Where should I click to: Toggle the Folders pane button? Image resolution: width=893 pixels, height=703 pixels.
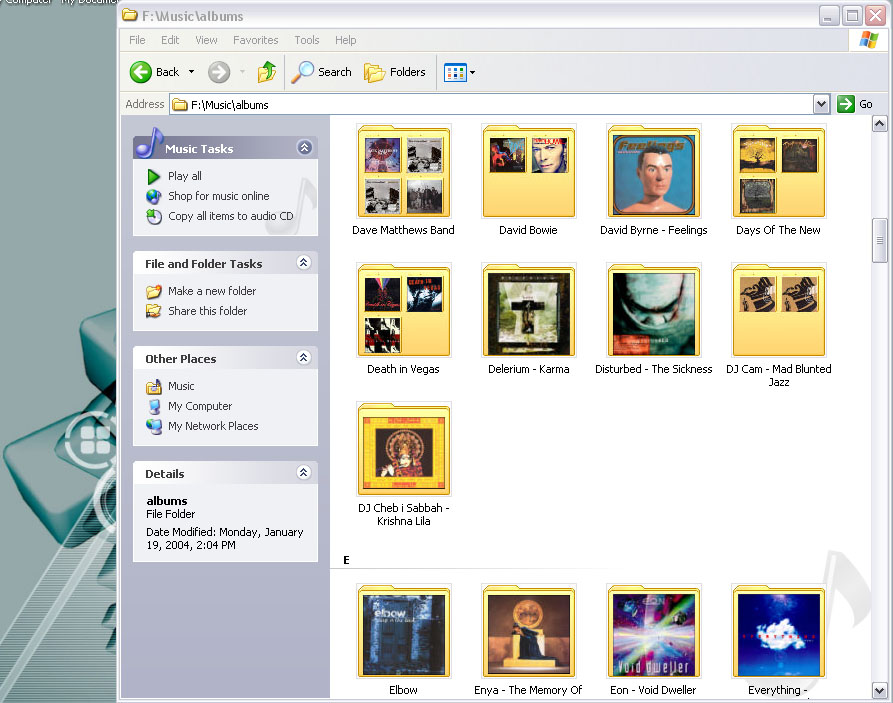click(x=395, y=72)
